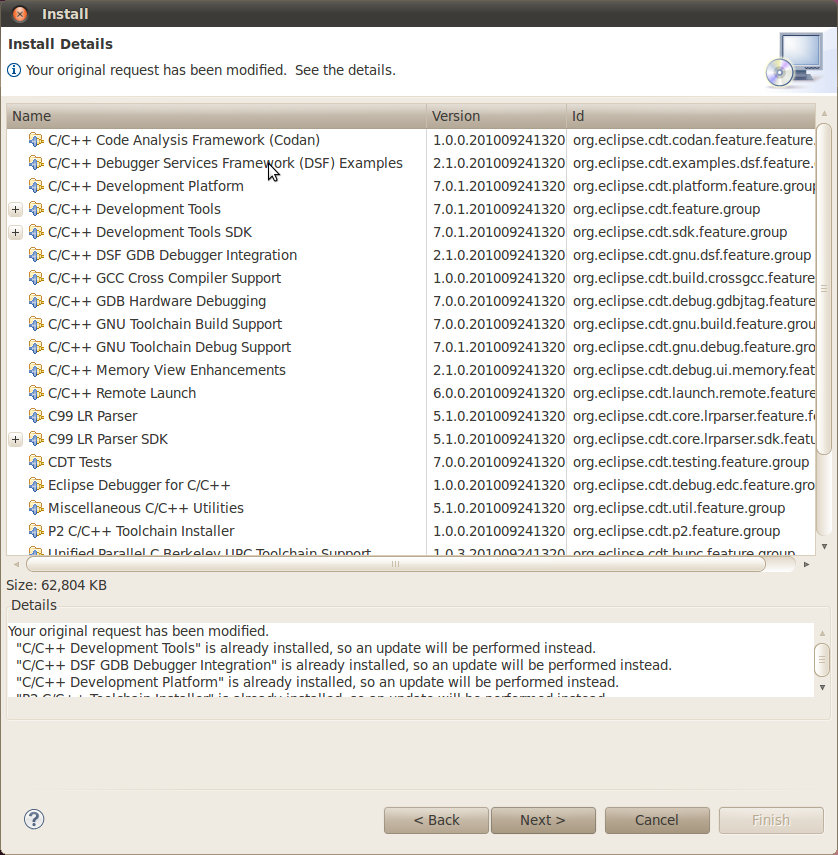The height and width of the screenshot is (855, 838).
Task: Click feature icon beside C/C++ GCC Cross Compiler Support
Action: (x=36, y=278)
